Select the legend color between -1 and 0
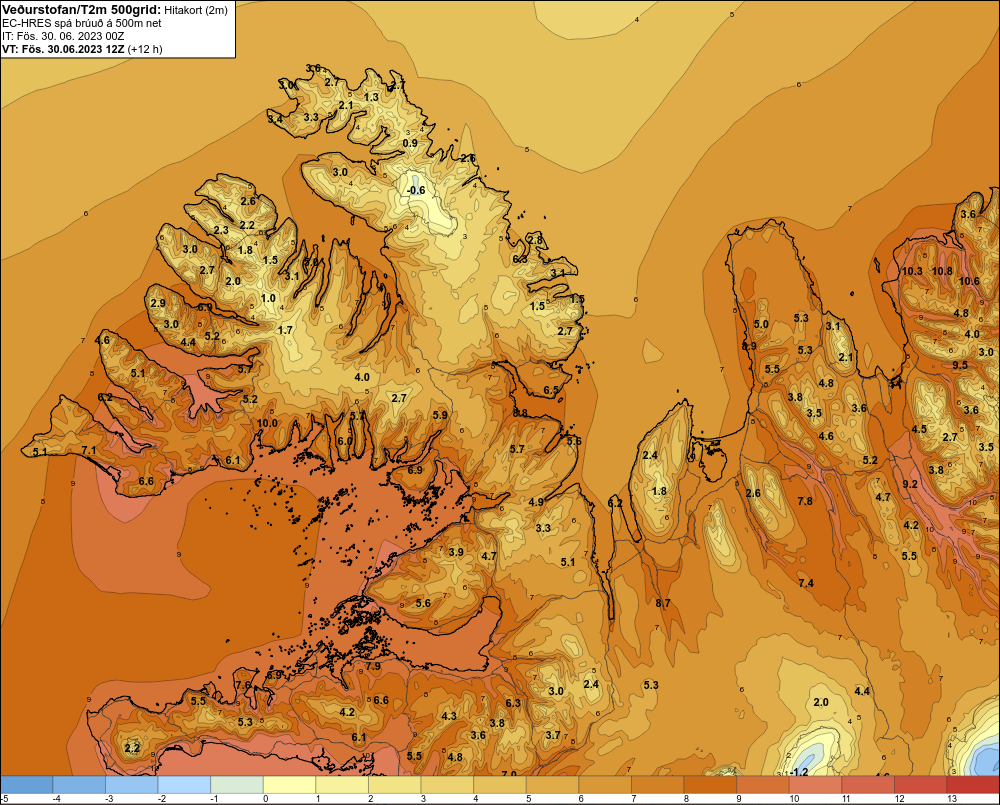This screenshot has height=805, width=1000. [237, 785]
